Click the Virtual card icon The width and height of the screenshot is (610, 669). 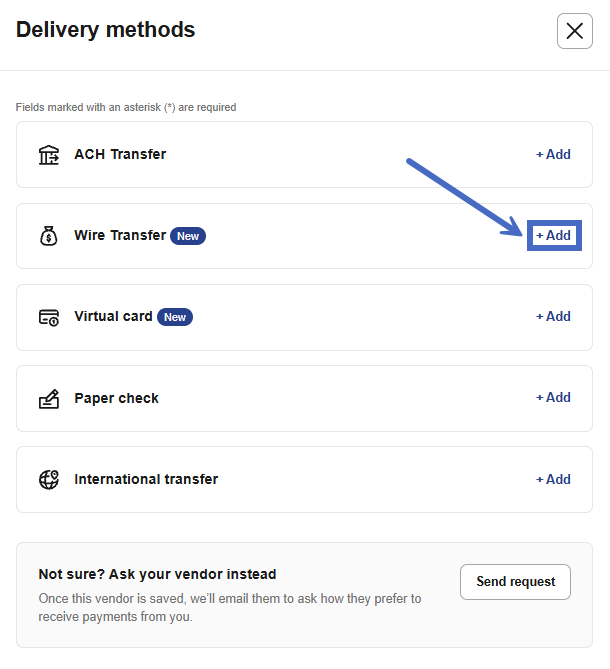click(48, 317)
